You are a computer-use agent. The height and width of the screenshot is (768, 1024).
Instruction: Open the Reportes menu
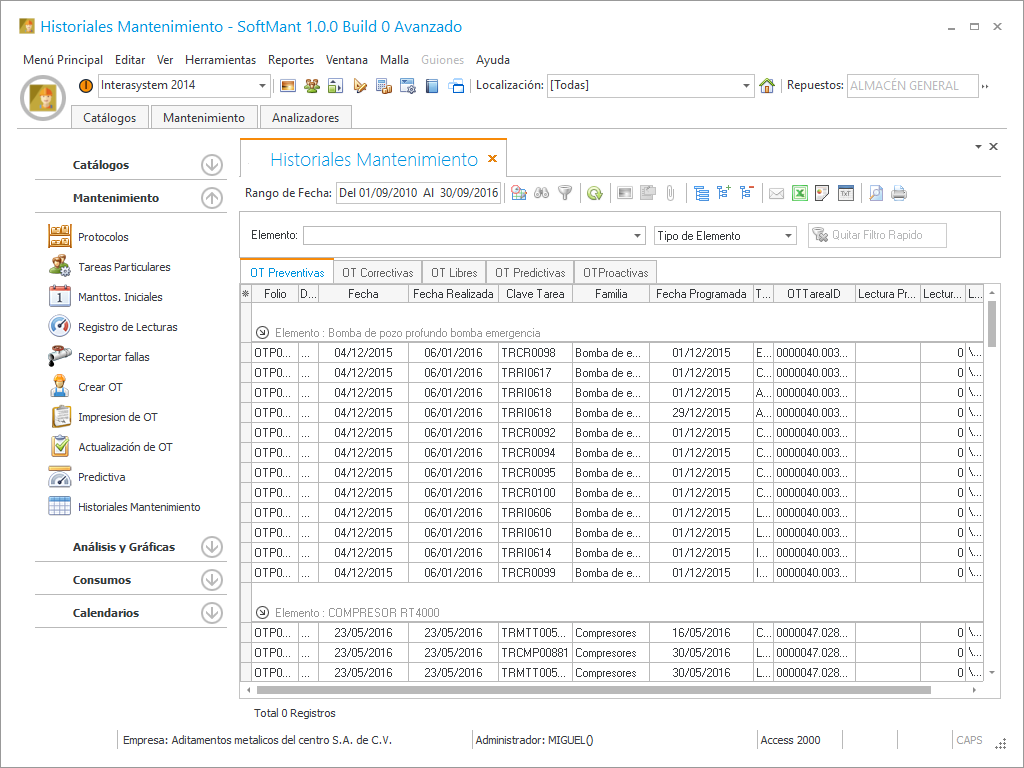tap(291, 60)
